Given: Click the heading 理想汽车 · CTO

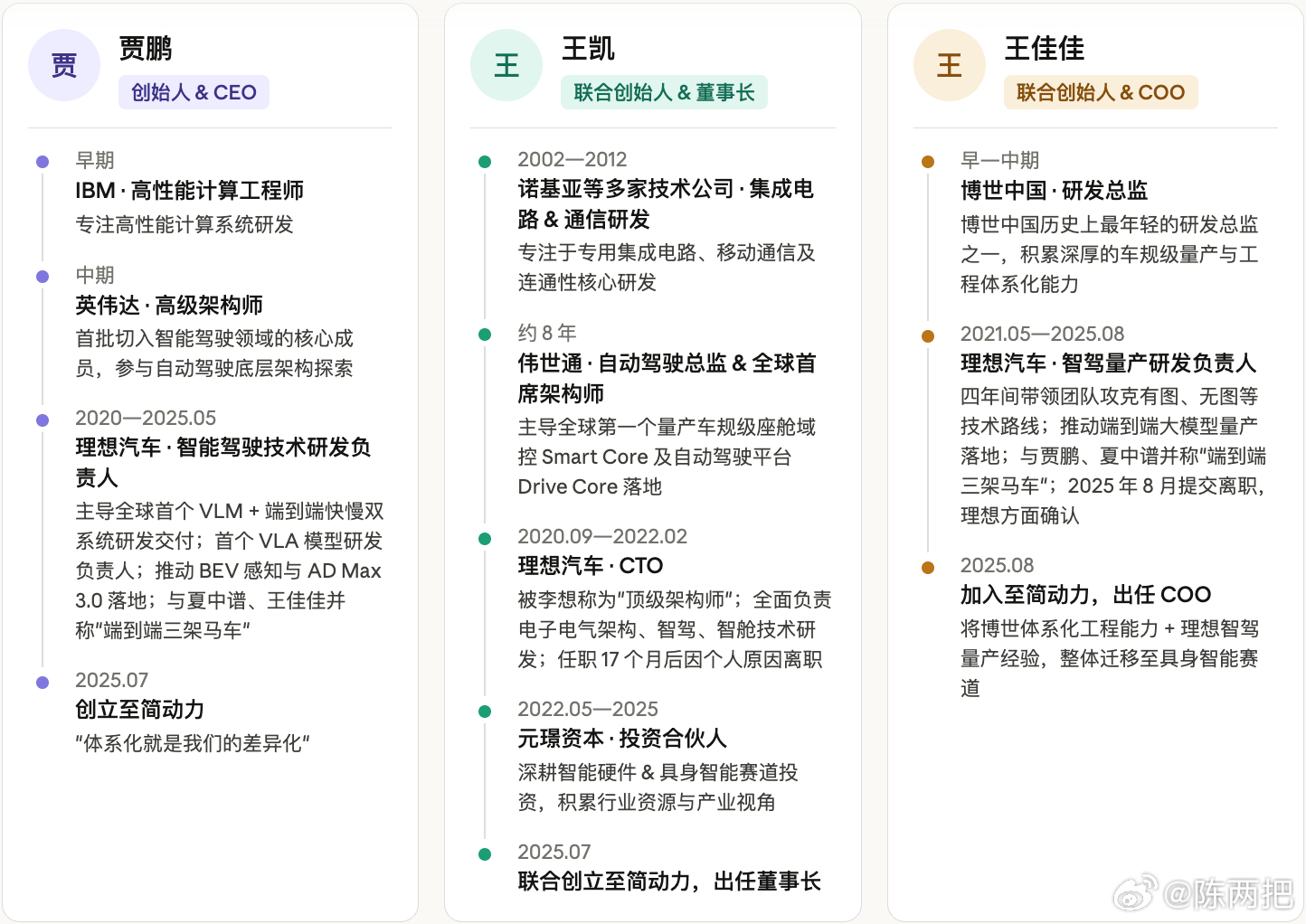Looking at the screenshot, I should (591, 566).
